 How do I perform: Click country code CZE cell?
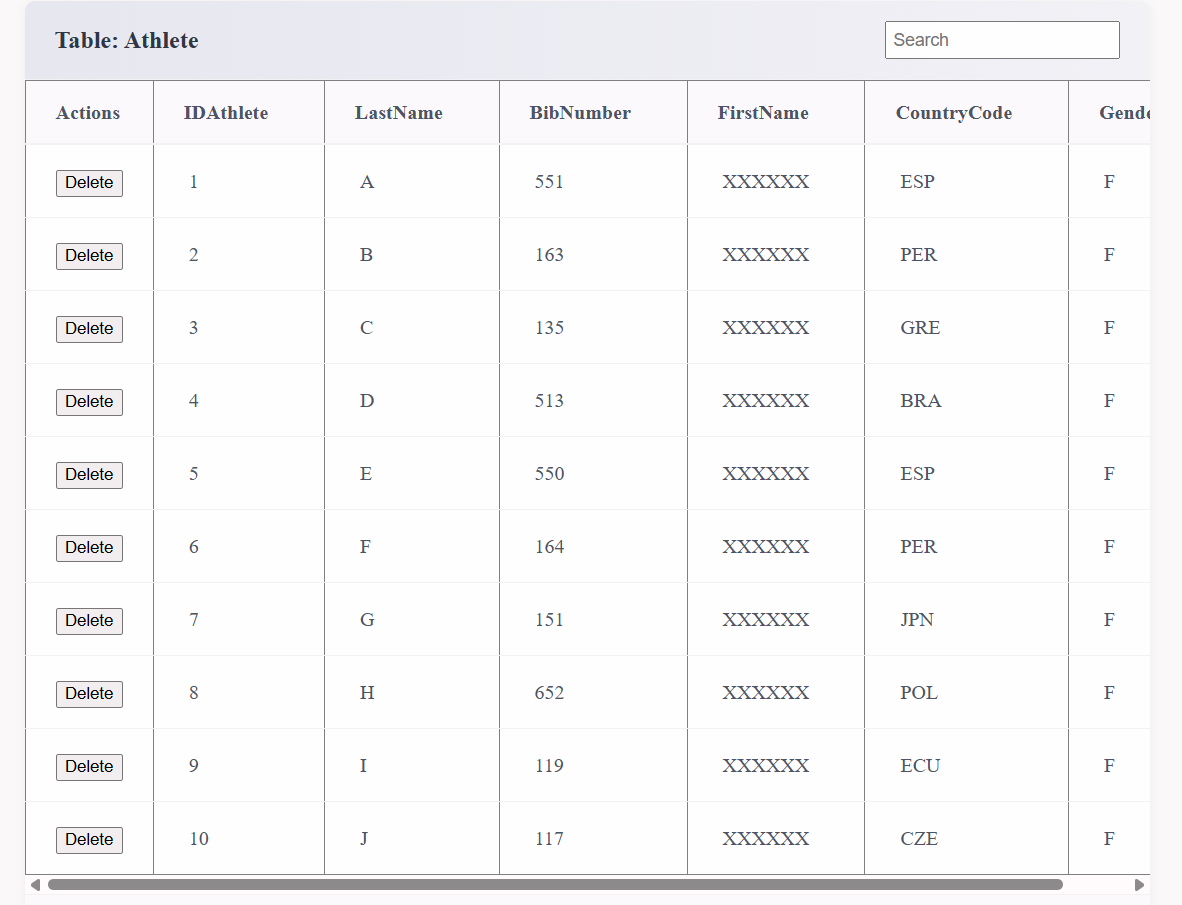(x=966, y=839)
